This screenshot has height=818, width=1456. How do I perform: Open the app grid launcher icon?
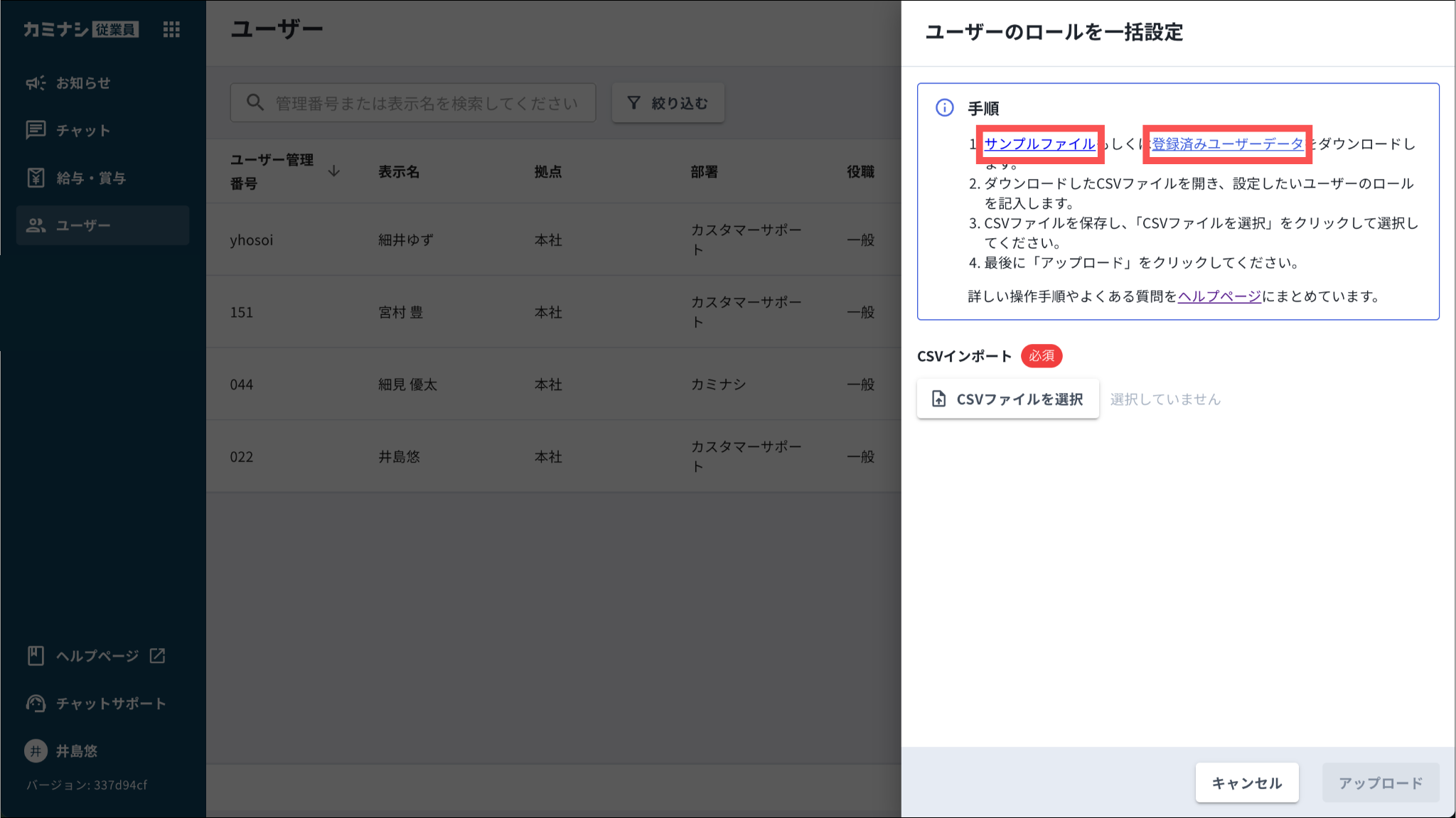tap(171, 29)
